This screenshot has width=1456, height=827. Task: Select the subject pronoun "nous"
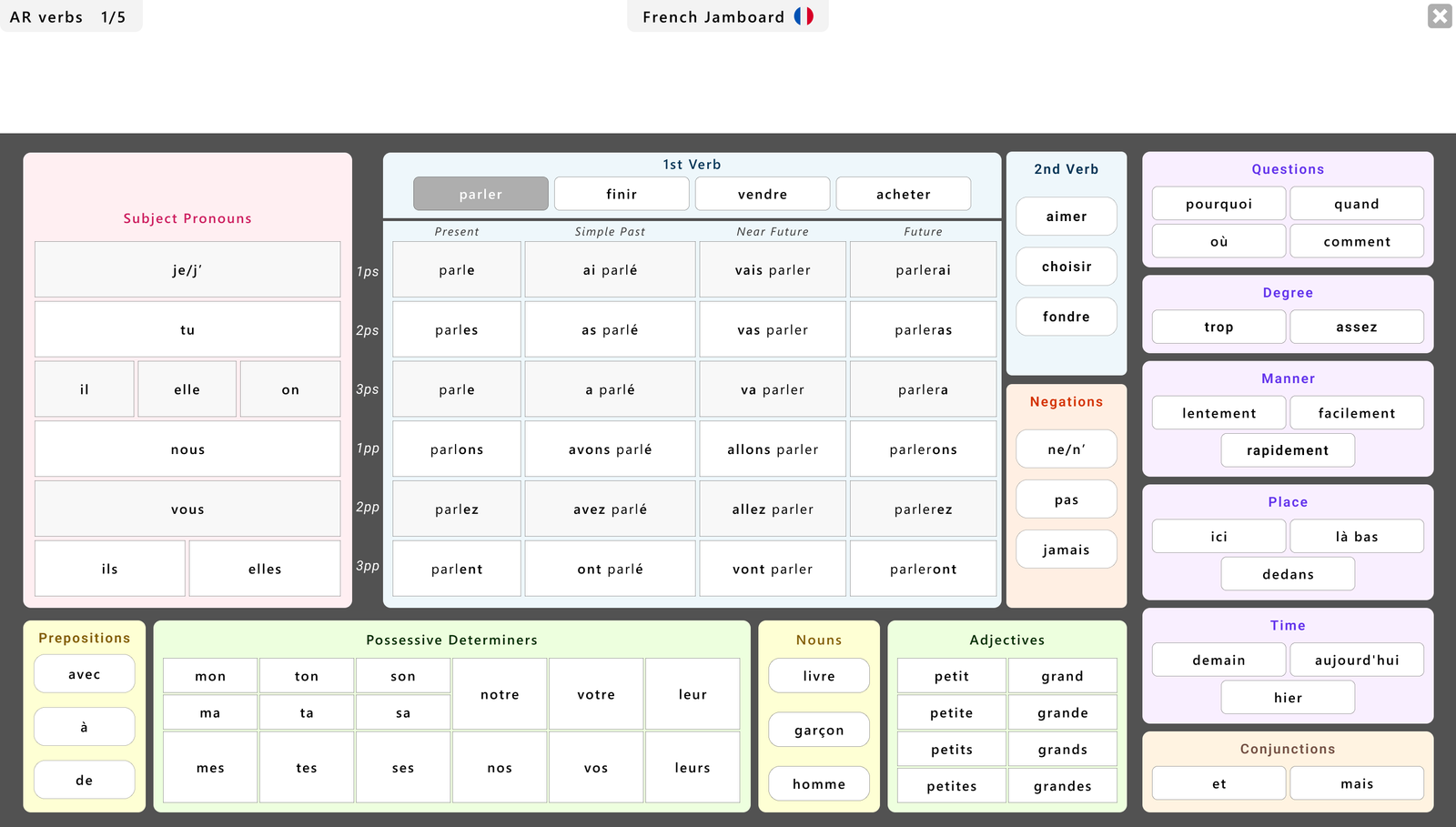pyautogui.click(x=187, y=449)
